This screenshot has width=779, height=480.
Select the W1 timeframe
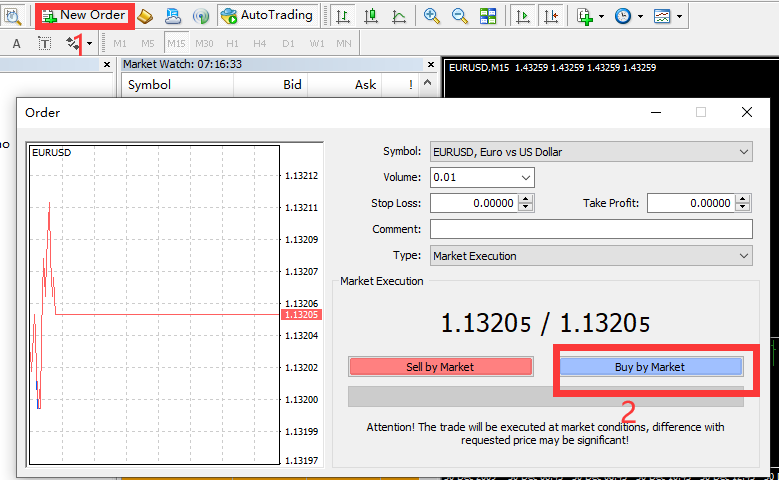pos(317,44)
